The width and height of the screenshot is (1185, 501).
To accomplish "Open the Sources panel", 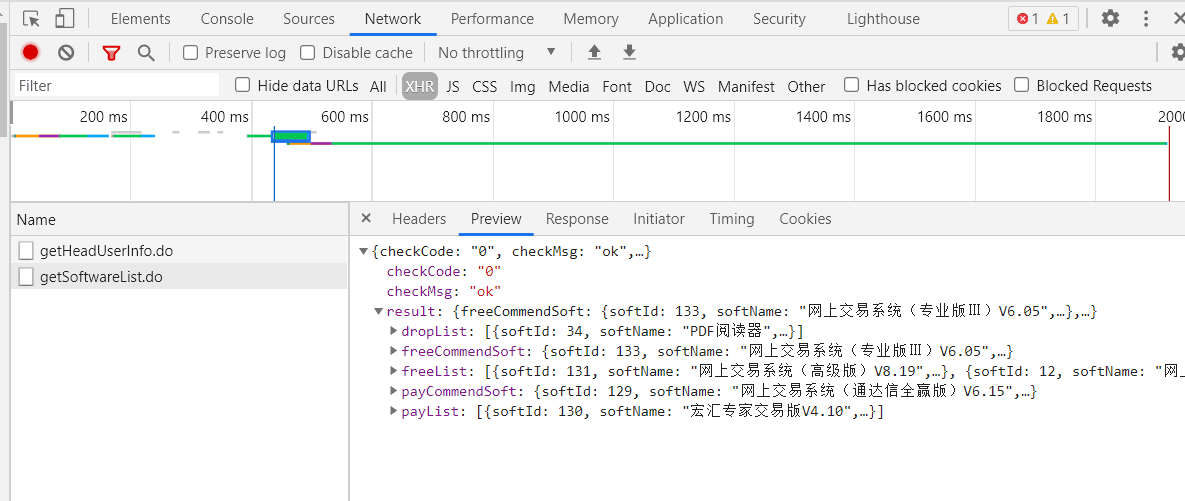I will (x=309, y=19).
